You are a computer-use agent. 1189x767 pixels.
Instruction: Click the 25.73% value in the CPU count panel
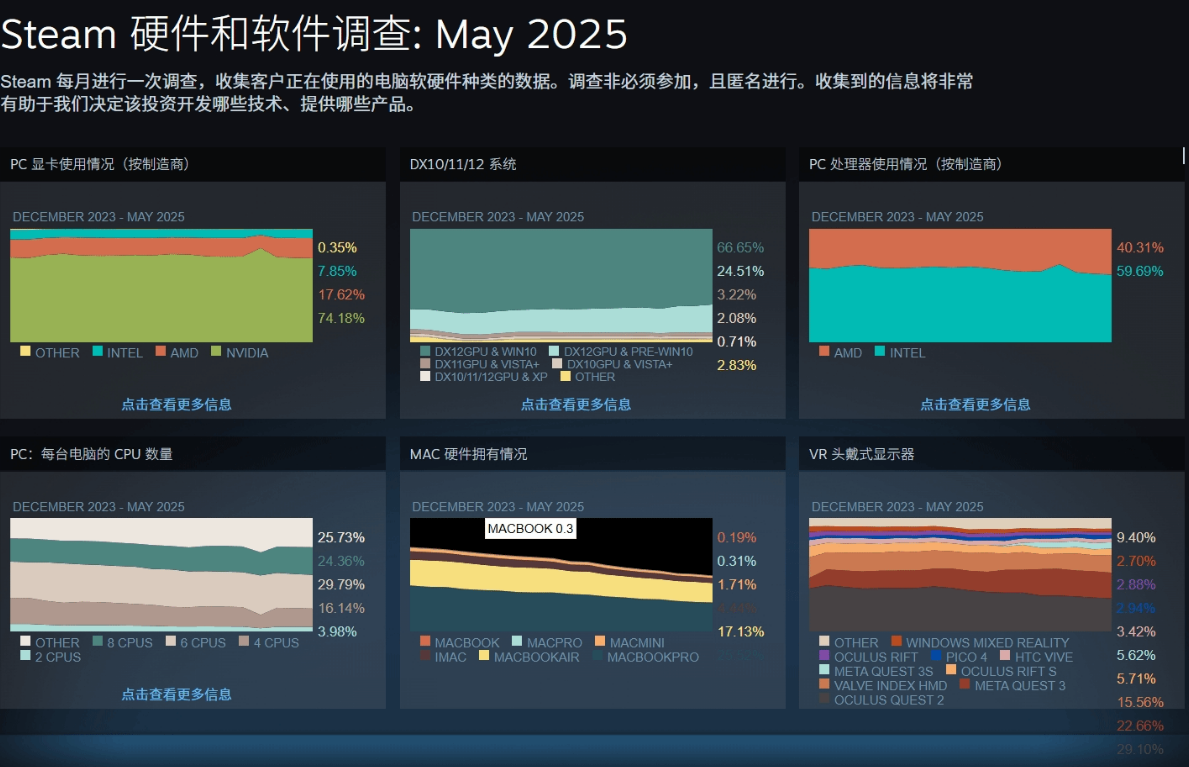coord(341,538)
